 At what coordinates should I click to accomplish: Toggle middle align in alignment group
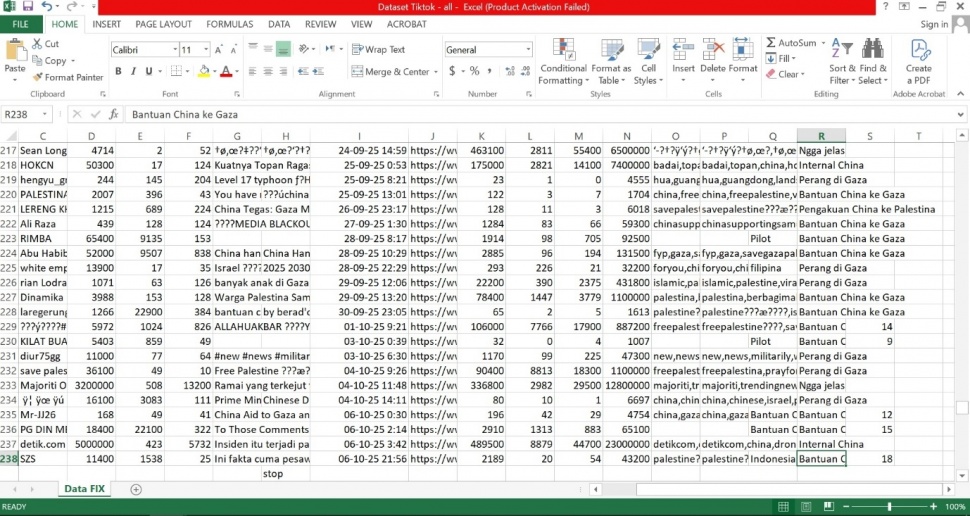[x=268, y=49]
